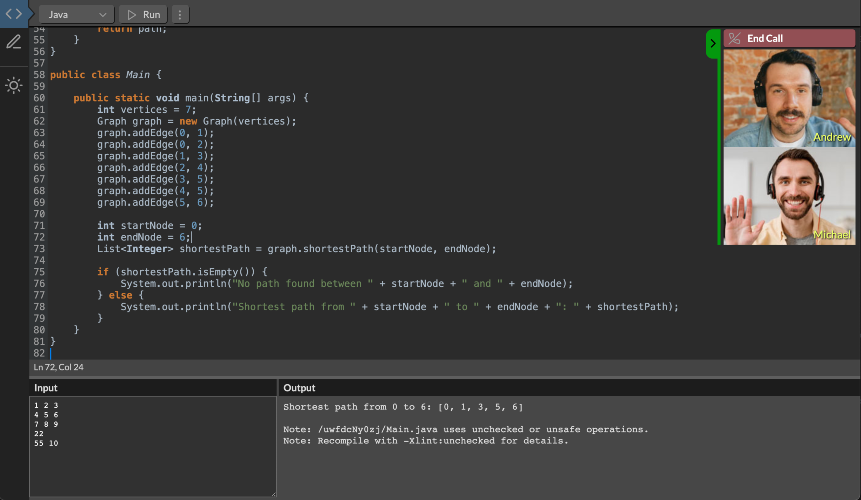Click the 'No path found between' println line
This screenshot has width=861, height=500.
346,284
